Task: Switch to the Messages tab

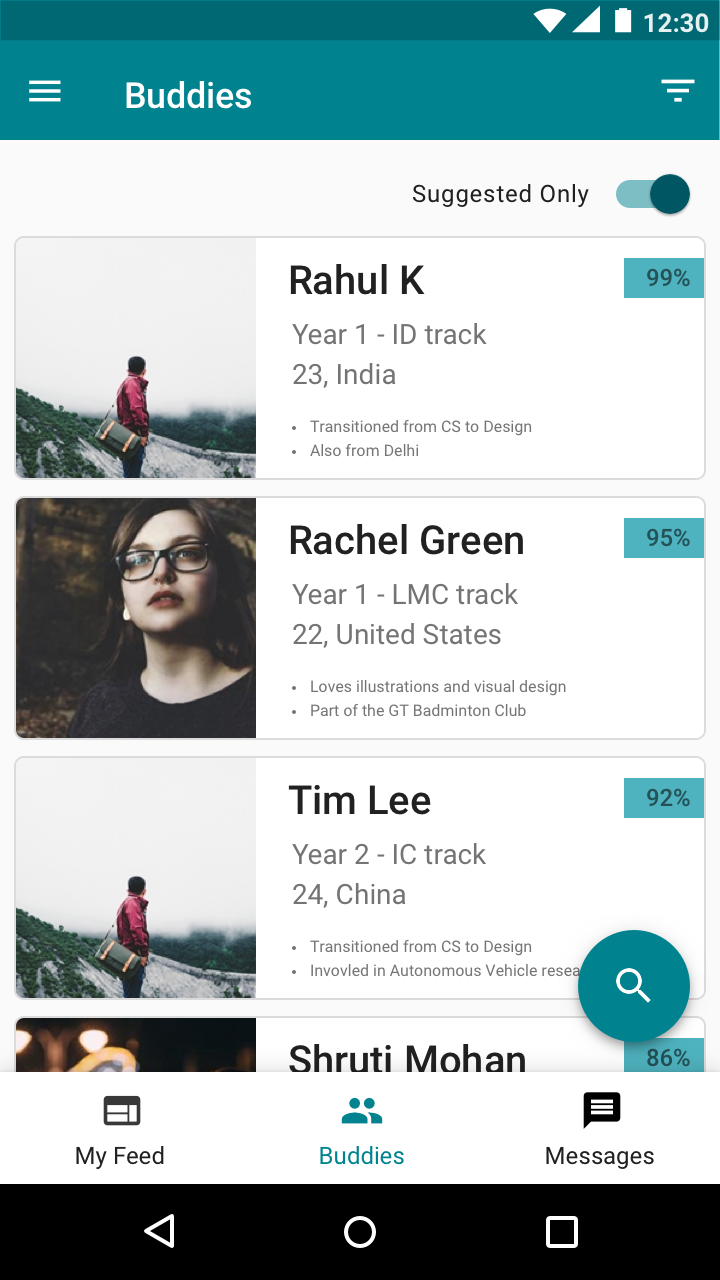Action: pyautogui.click(x=600, y=1129)
